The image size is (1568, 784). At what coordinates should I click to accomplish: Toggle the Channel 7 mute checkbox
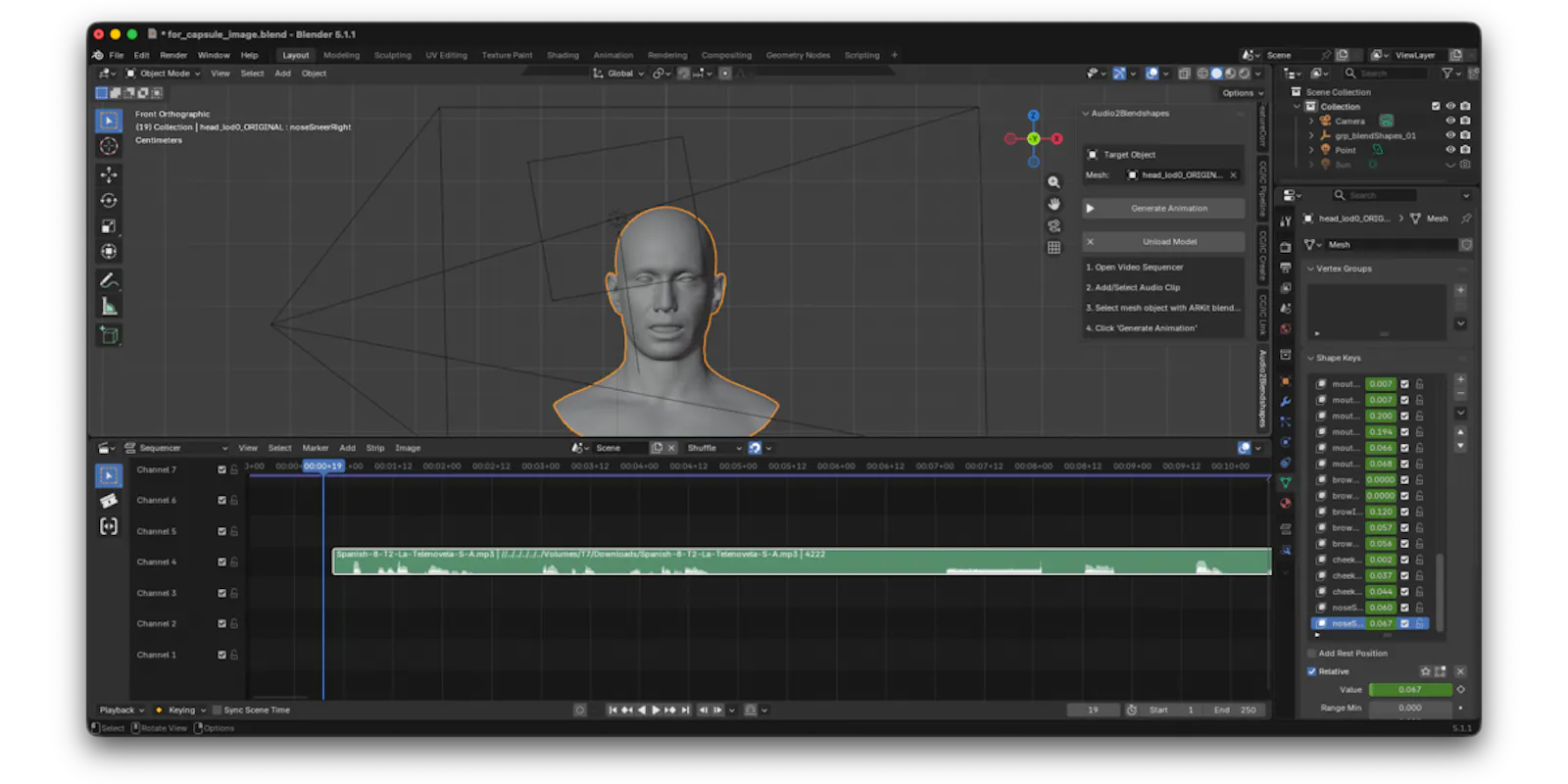click(x=221, y=469)
